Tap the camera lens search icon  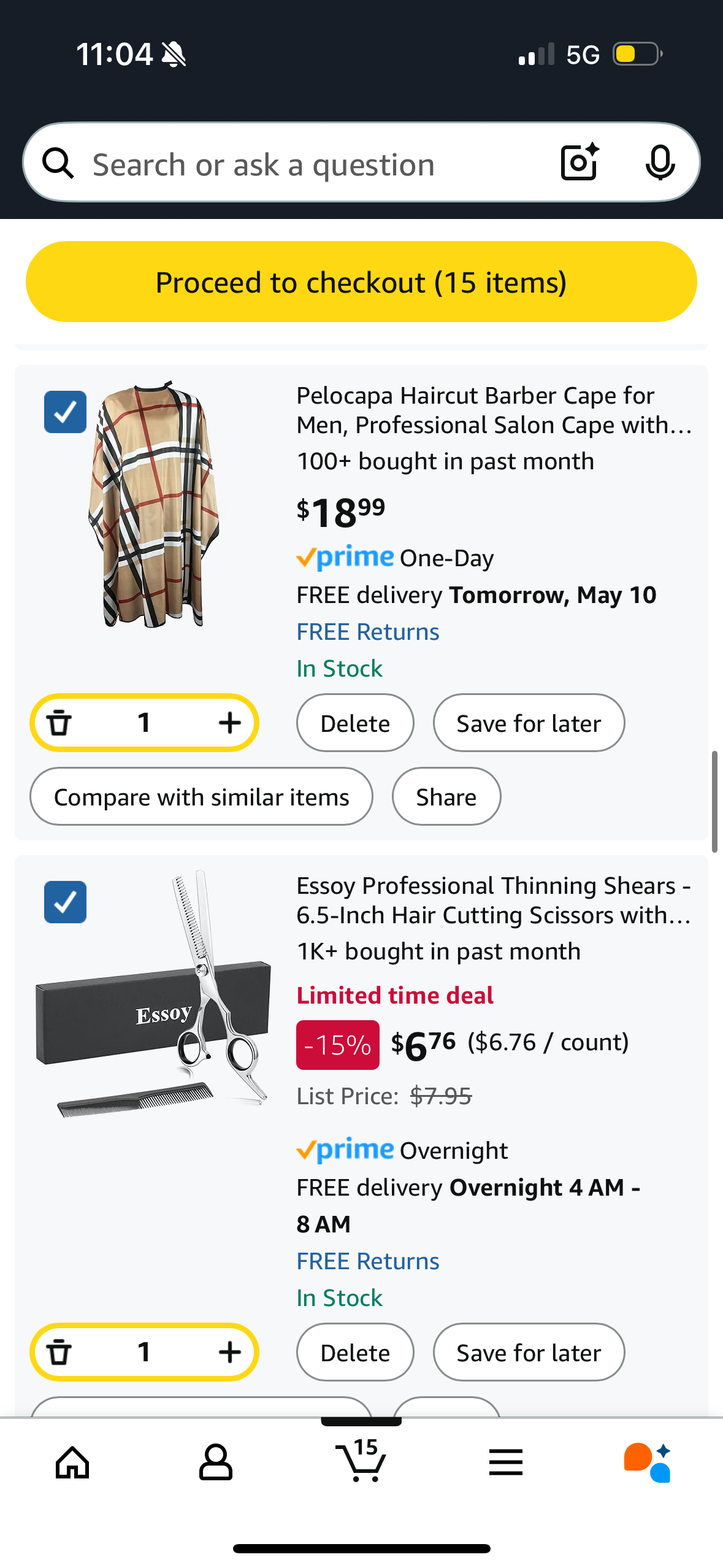[x=579, y=163]
